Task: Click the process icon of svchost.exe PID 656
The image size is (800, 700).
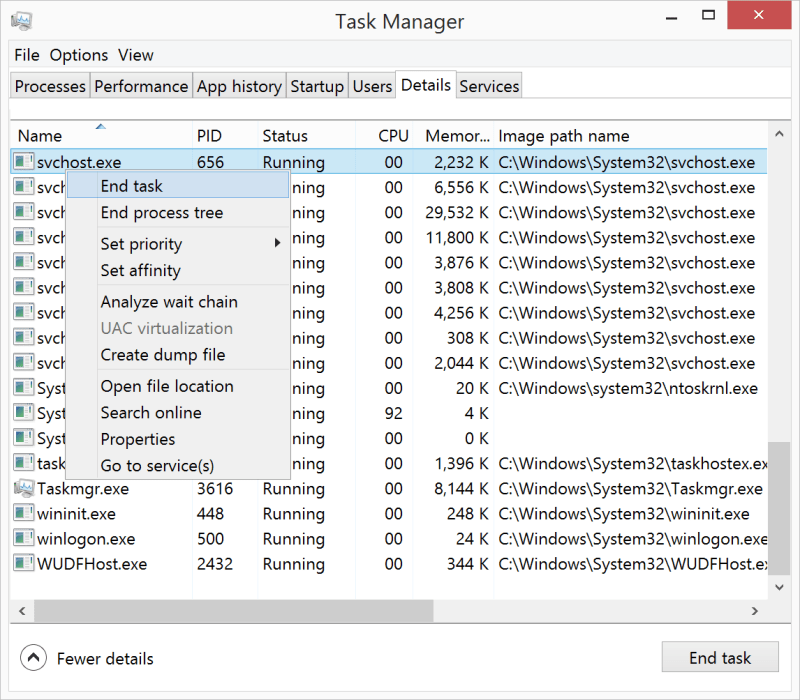Action: 23,161
